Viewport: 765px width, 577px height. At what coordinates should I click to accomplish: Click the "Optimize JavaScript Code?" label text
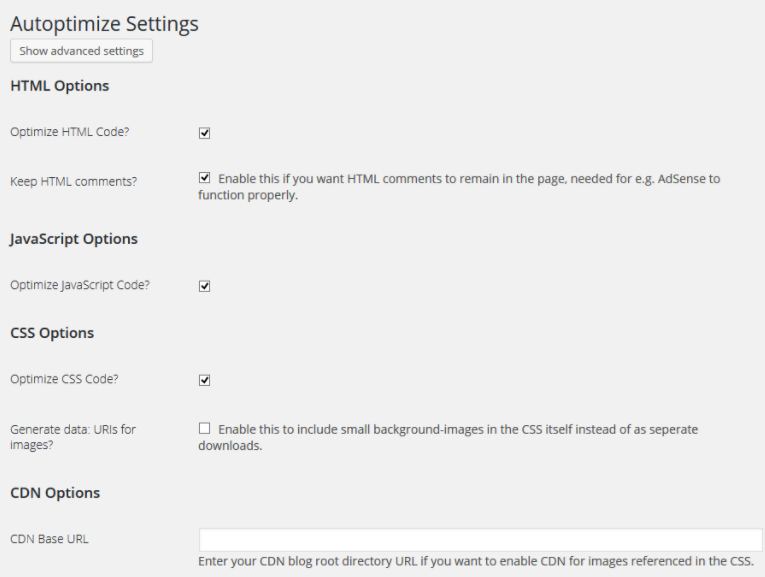(x=80, y=285)
